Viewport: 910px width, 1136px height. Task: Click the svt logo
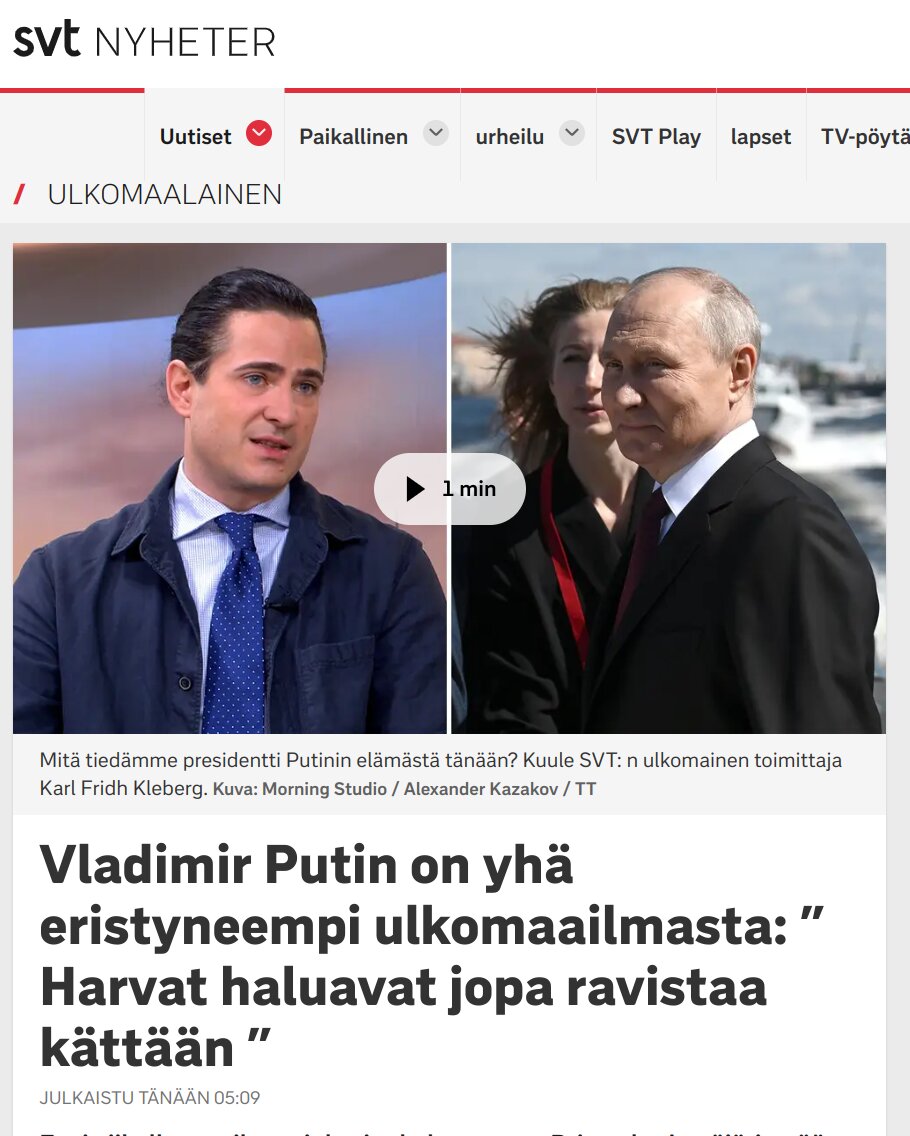tap(46, 40)
